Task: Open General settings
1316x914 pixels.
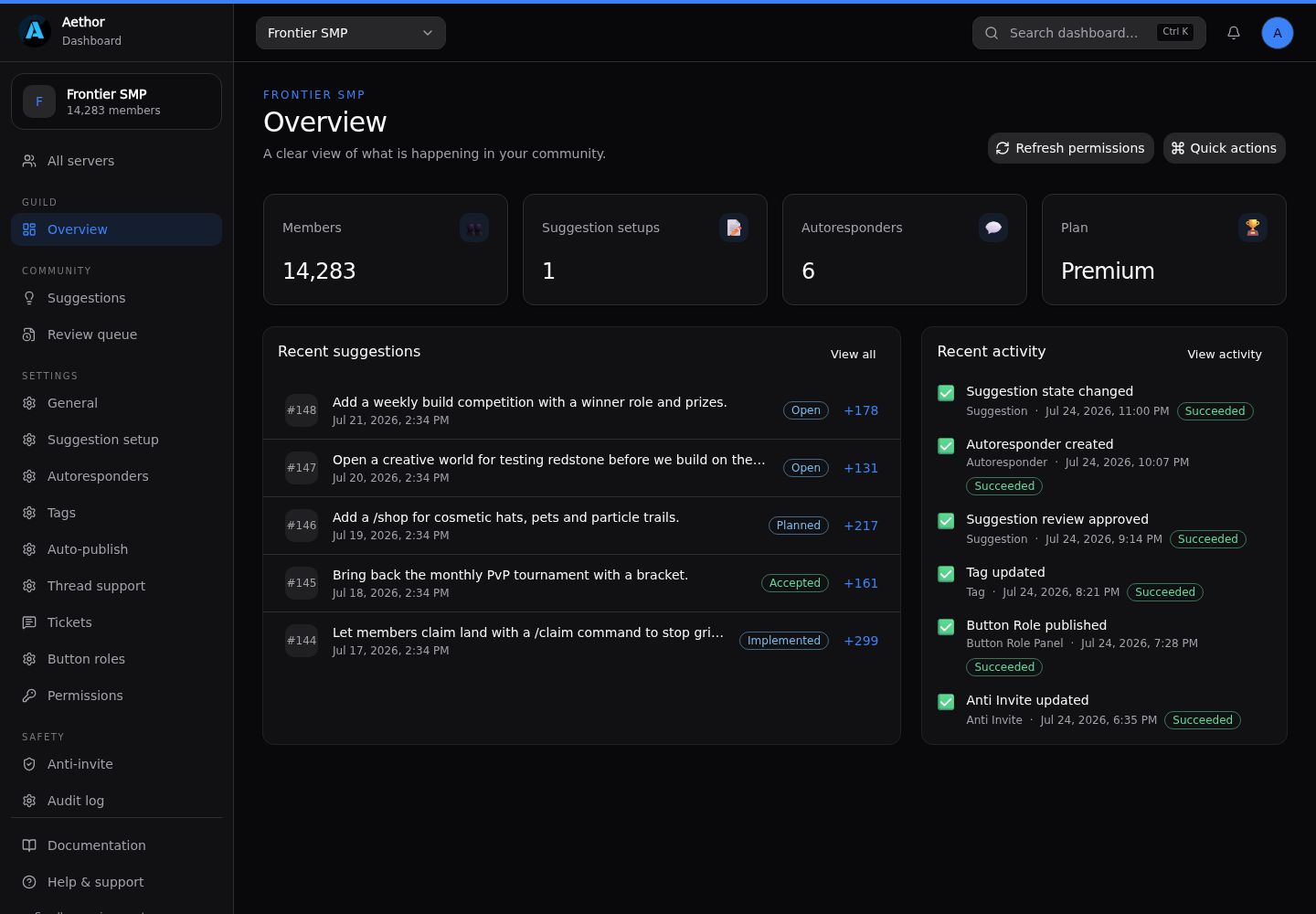Action: click(x=116, y=403)
